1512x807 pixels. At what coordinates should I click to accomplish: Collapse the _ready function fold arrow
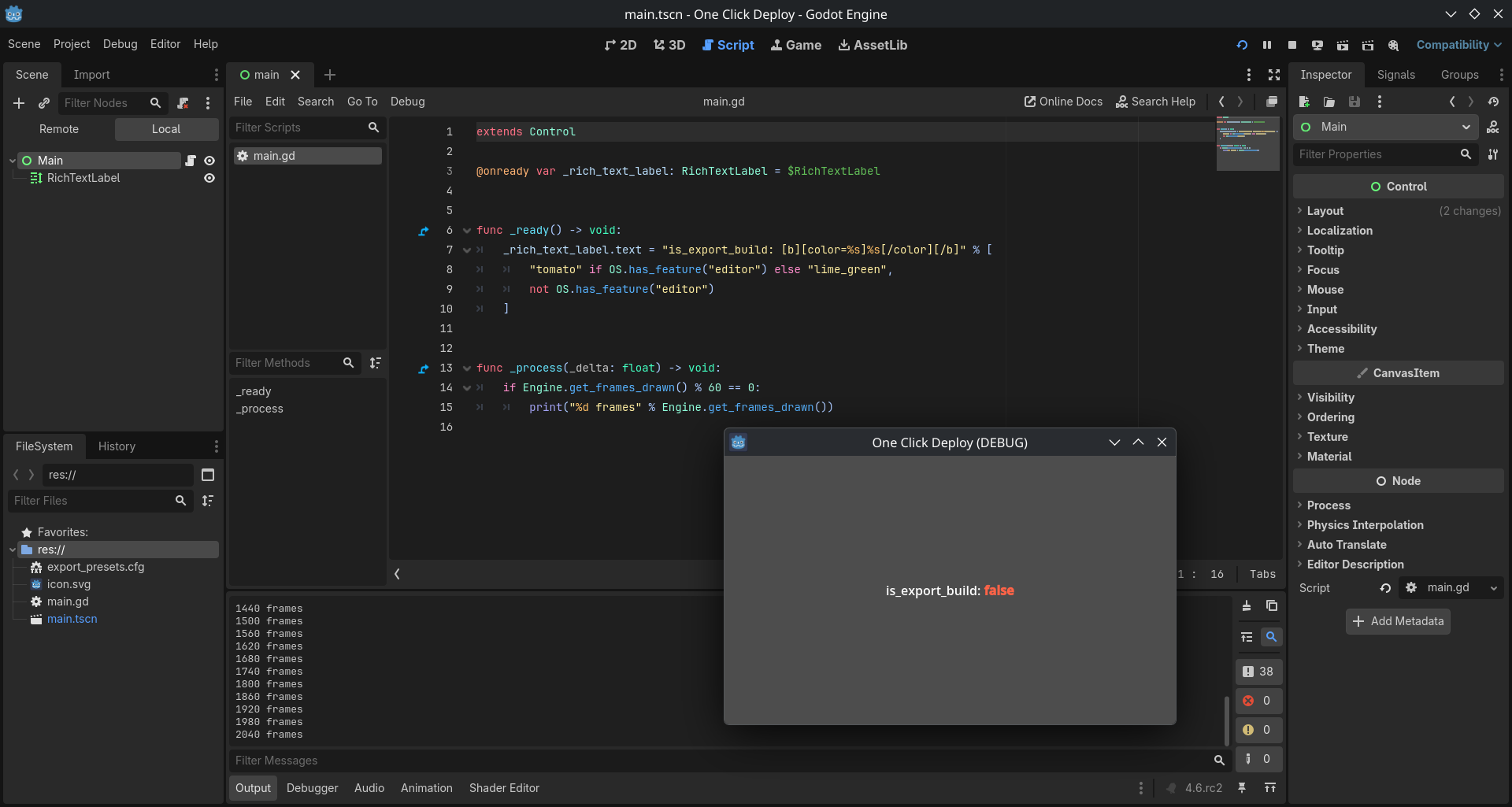tap(467, 231)
